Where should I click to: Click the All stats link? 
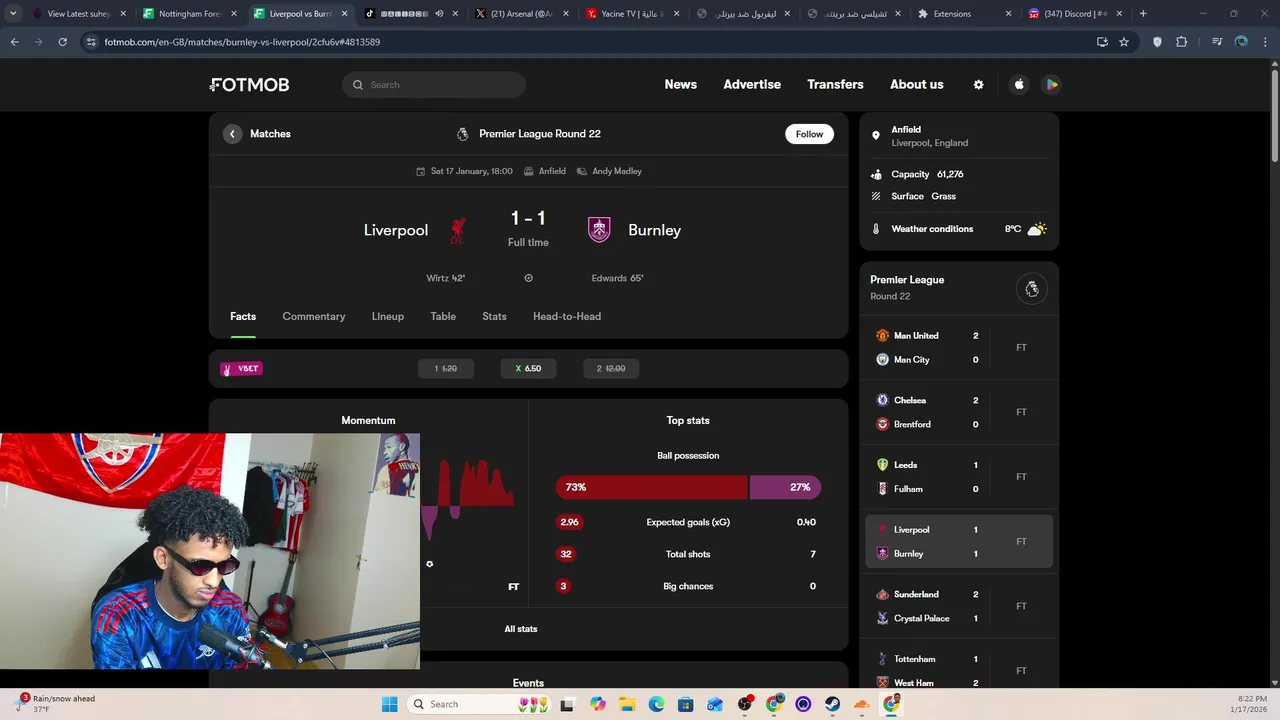521,629
